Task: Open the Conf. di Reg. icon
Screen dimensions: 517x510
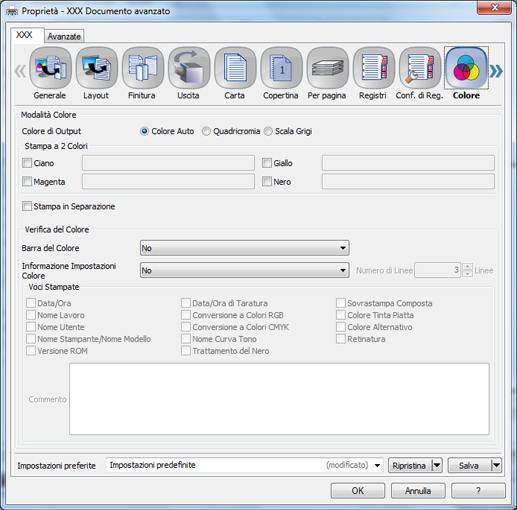Action: pos(420,69)
